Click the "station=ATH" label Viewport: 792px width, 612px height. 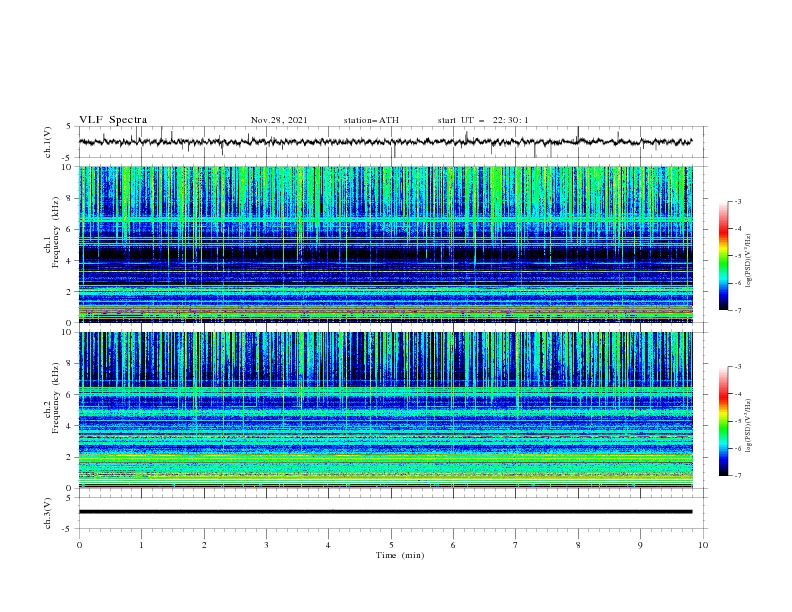click(371, 120)
